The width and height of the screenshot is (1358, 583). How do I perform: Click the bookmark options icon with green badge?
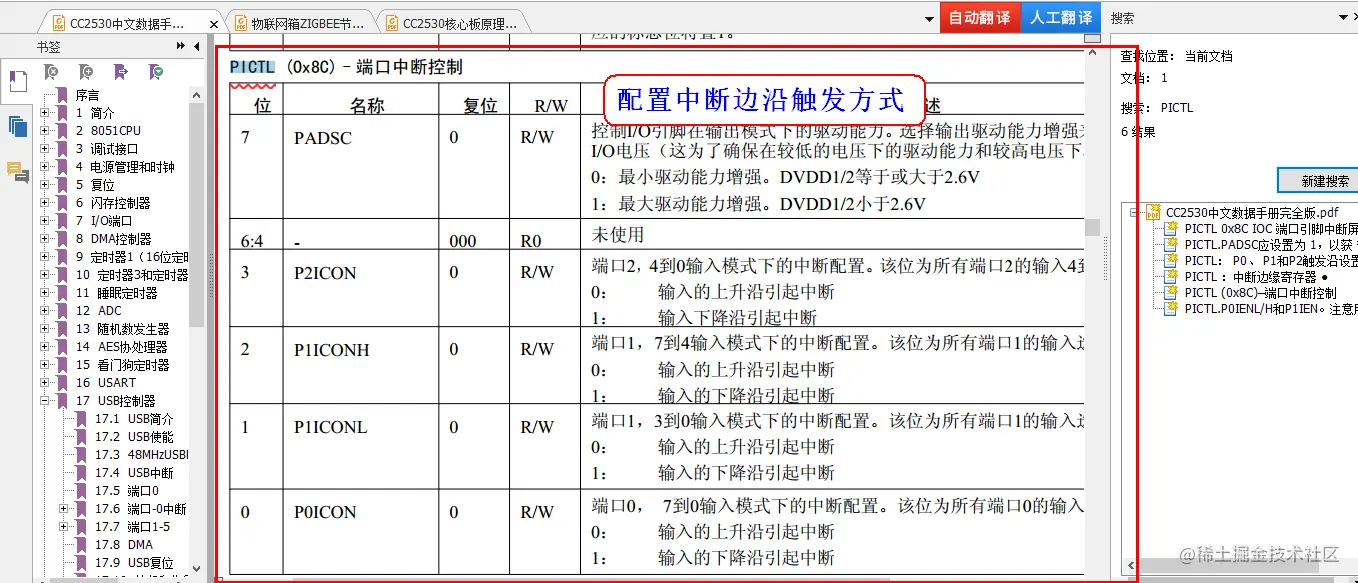[156, 72]
